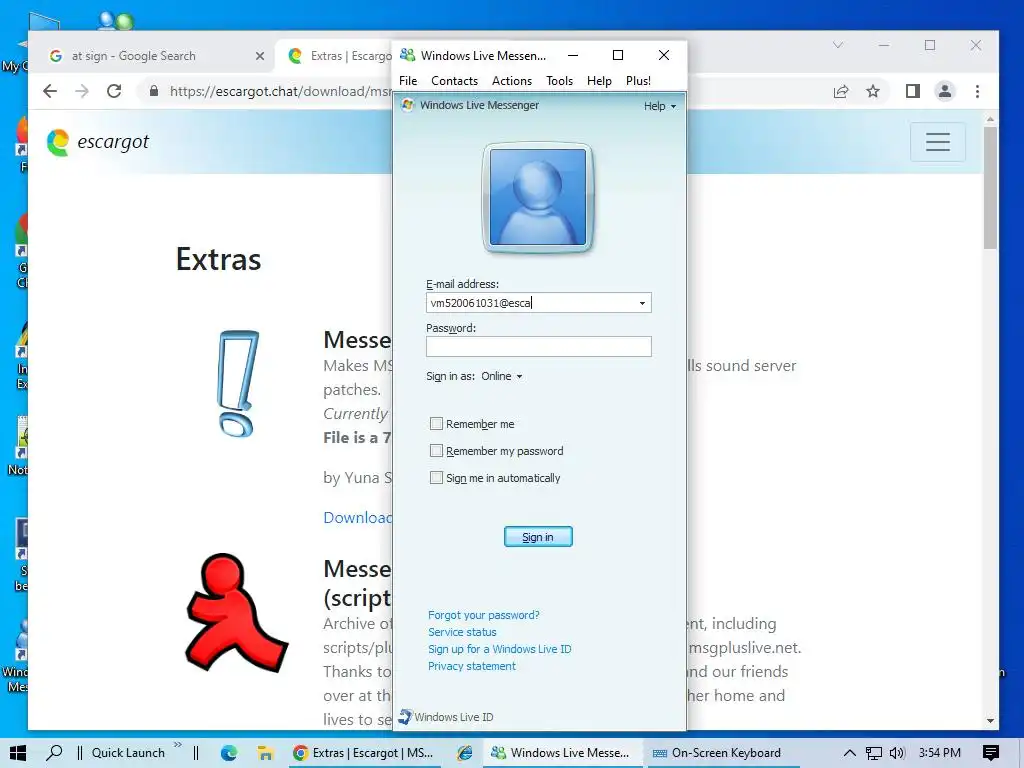Open the notification center icon

991,753
